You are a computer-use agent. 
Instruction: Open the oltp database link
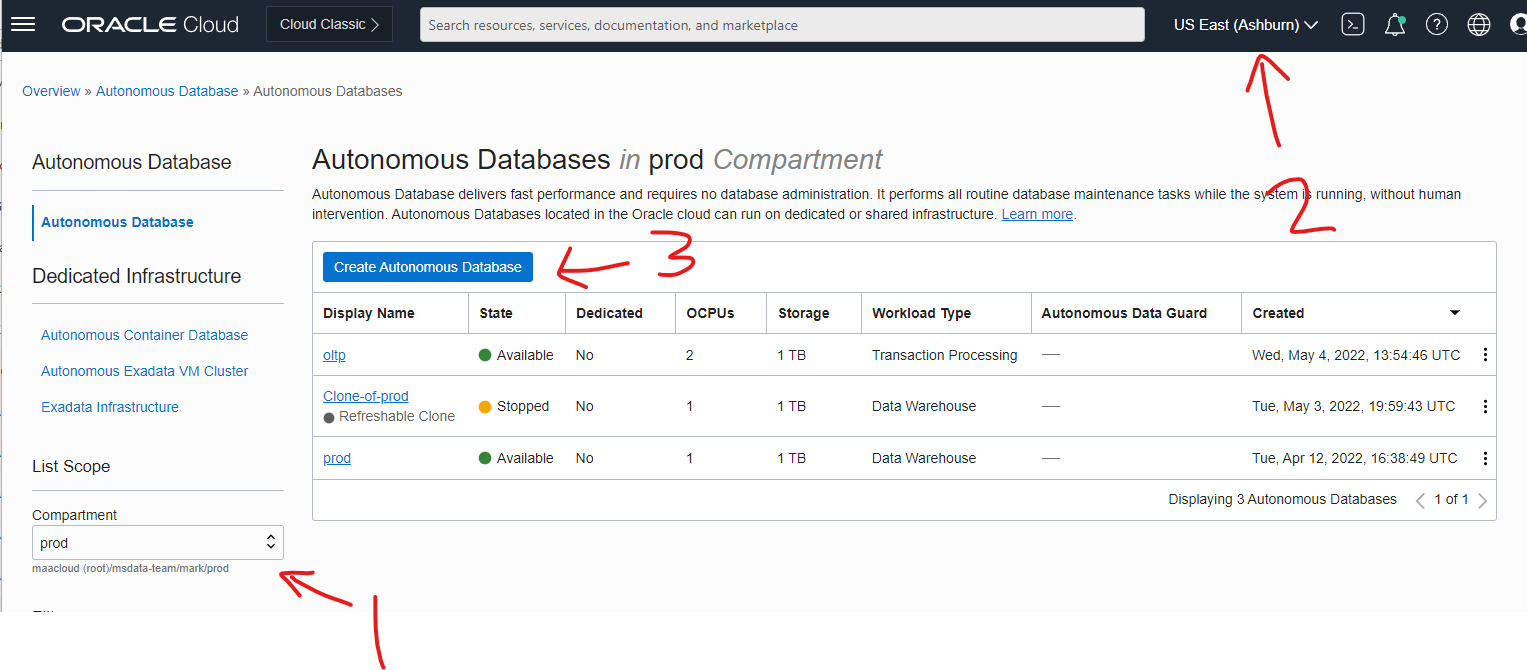(334, 355)
